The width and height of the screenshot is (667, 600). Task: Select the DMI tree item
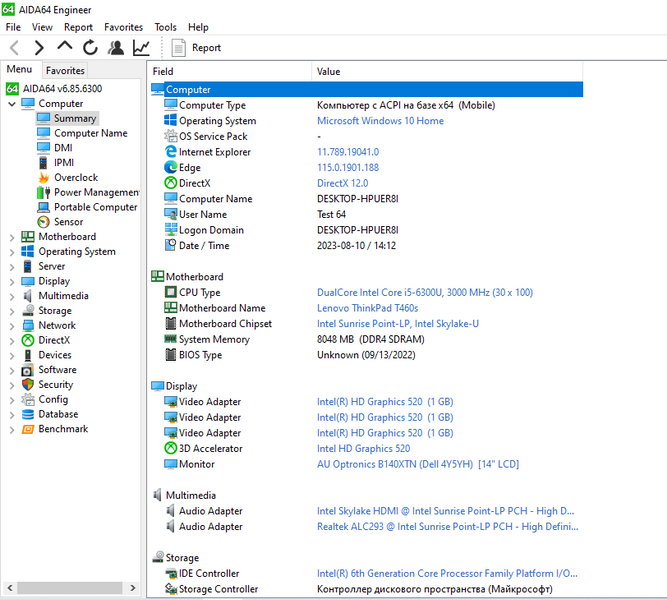63,148
